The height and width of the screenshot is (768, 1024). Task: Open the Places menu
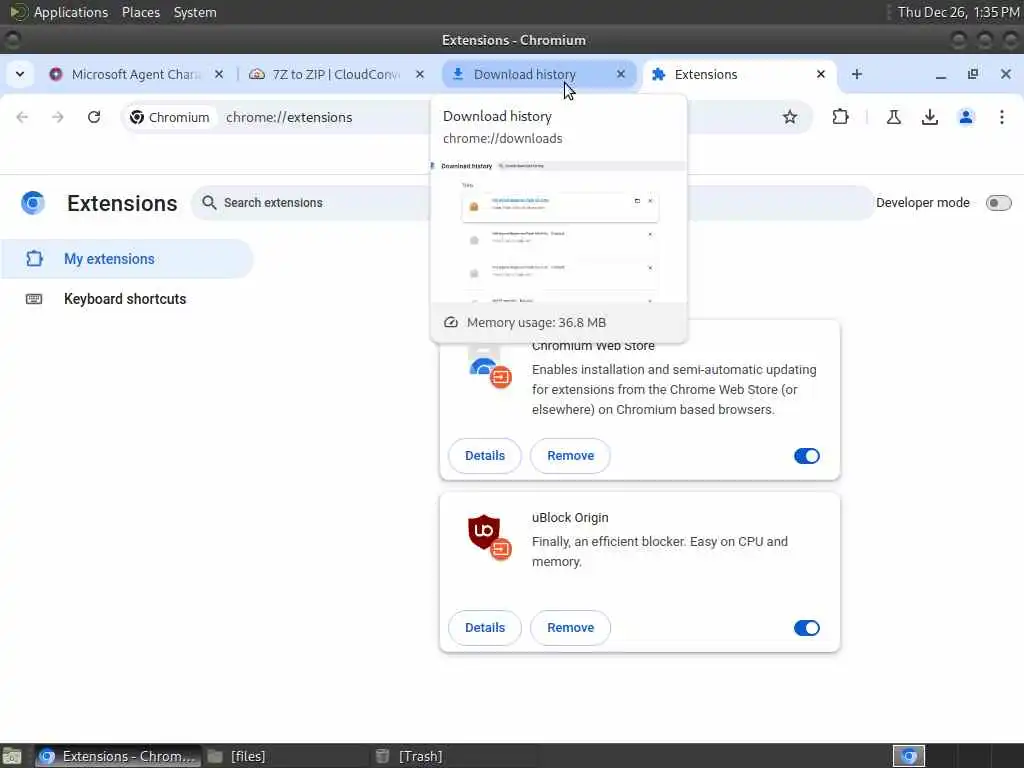point(140,12)
